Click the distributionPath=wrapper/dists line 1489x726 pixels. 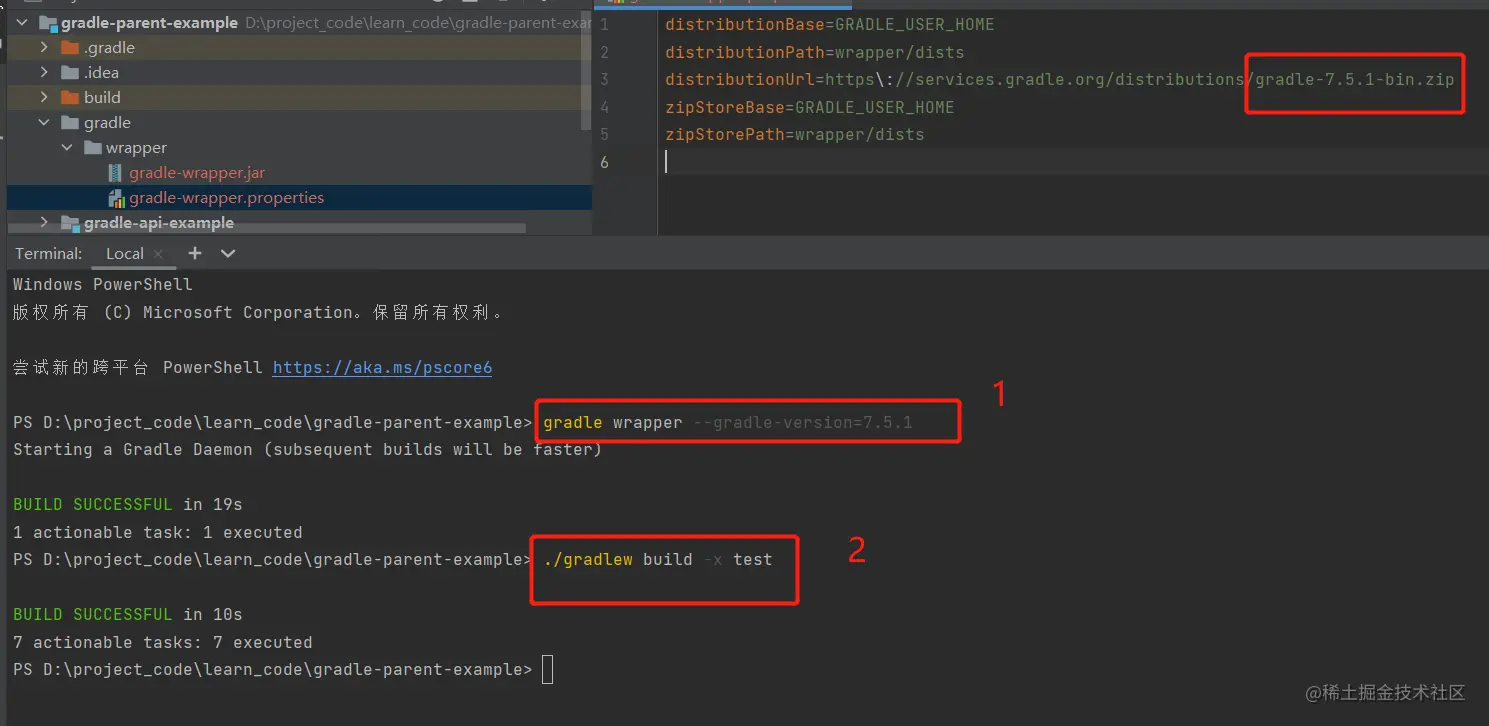pyautogui.click(x=815, y=52)
